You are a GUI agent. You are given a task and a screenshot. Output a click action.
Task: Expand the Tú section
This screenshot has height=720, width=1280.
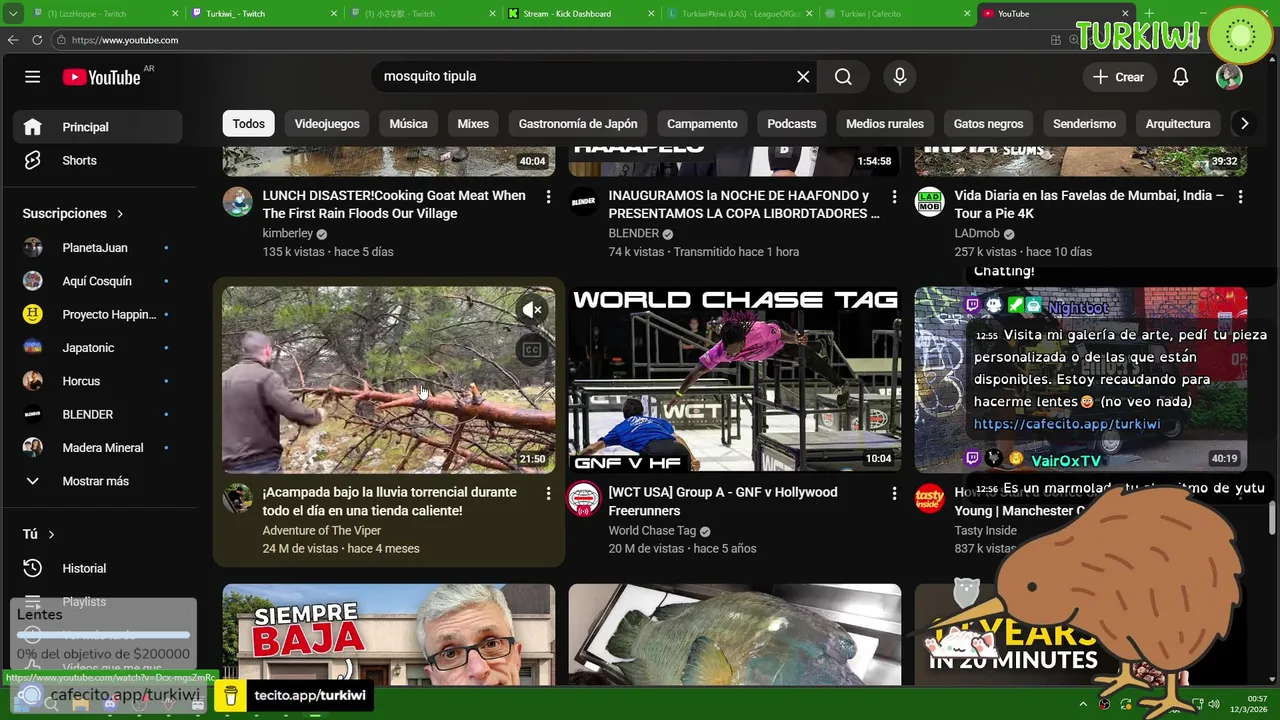tap(39, 534)
